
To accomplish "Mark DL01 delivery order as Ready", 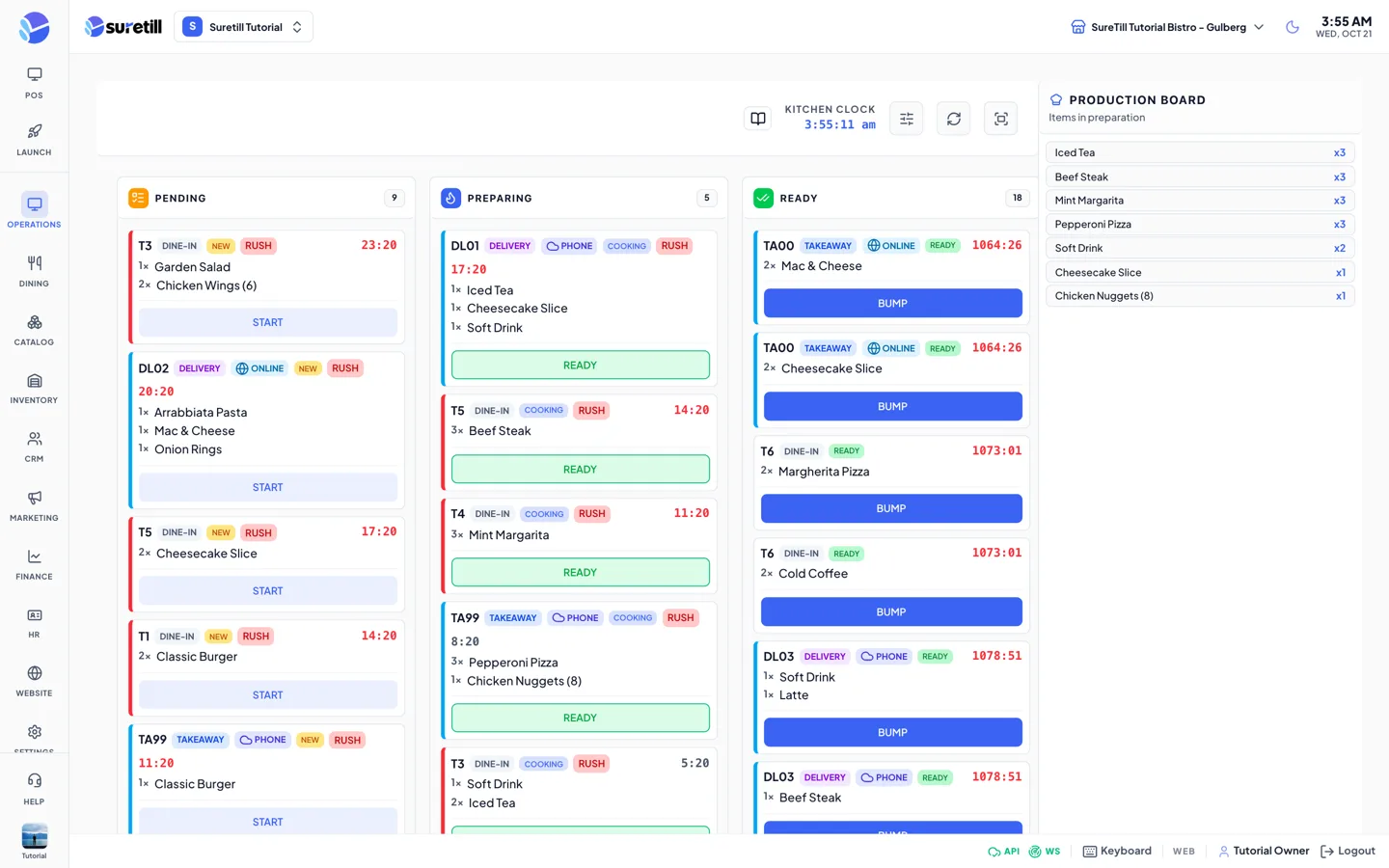I will [581, 366].
